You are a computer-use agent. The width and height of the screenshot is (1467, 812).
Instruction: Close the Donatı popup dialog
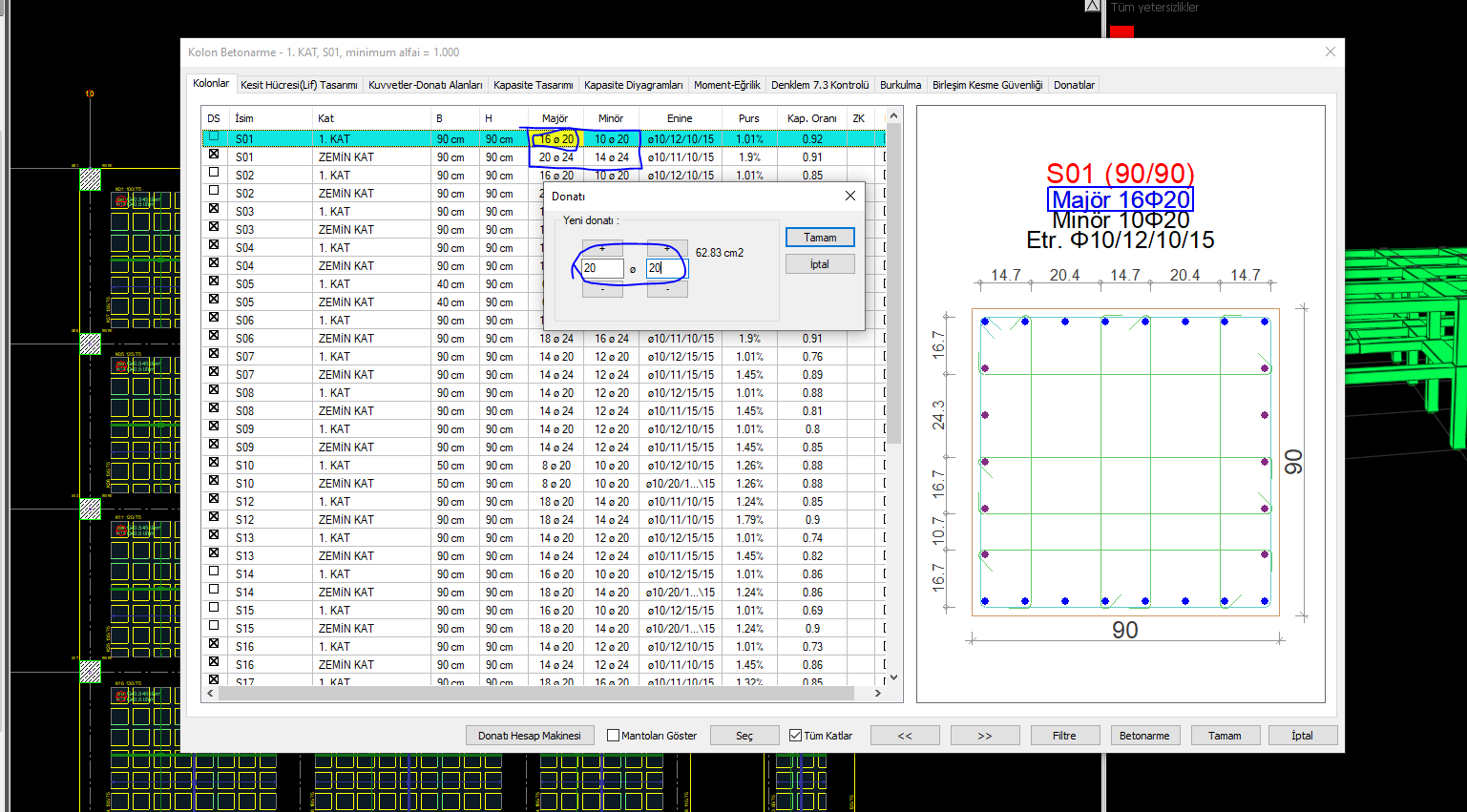(850, 196)
